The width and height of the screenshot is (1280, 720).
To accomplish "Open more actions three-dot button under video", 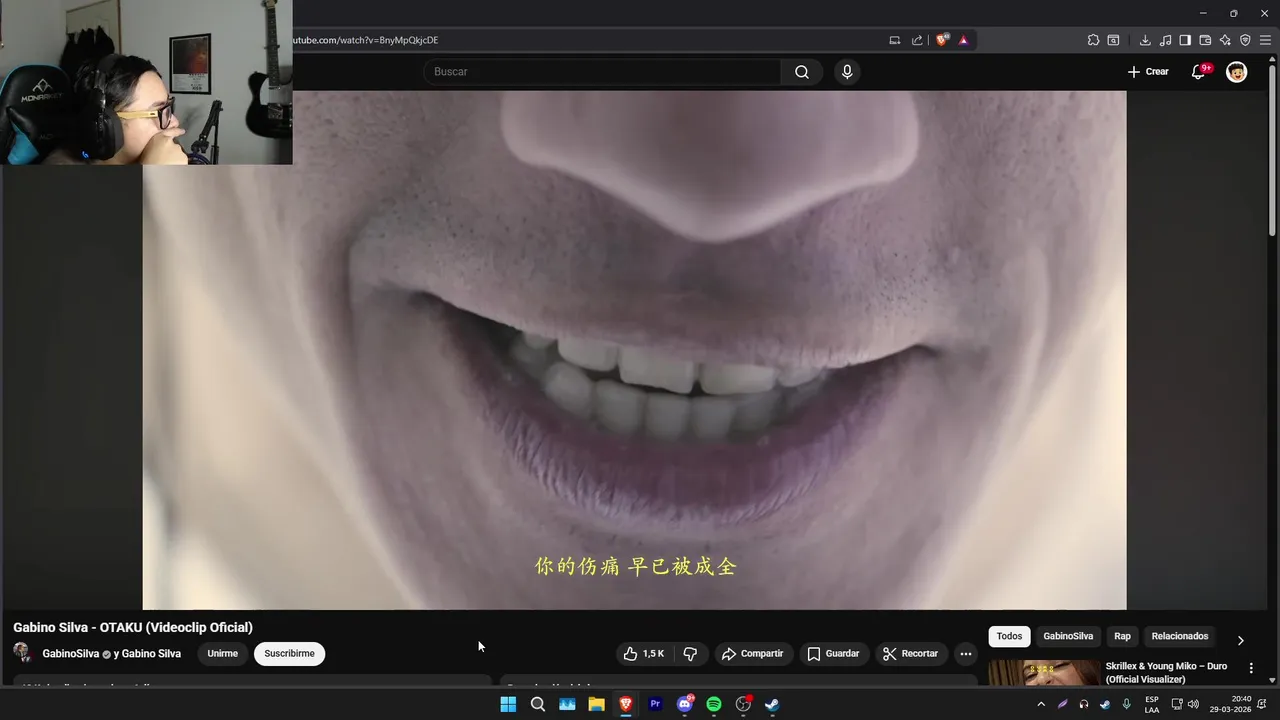I will pos(965,654).
